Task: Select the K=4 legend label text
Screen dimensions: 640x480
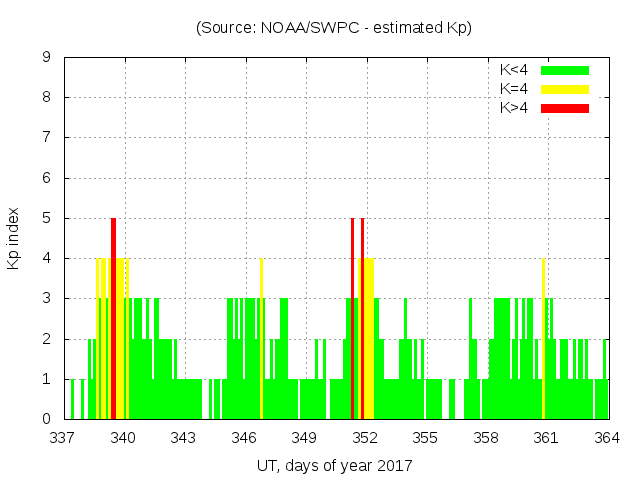Action: (514, 89)
